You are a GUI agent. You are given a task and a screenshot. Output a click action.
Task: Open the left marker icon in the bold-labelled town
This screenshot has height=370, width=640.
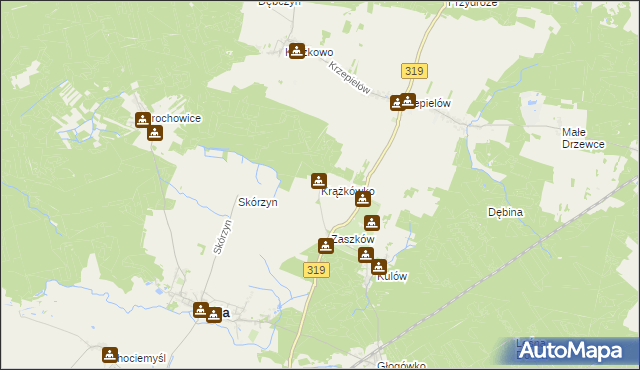(x=200, y=310)
